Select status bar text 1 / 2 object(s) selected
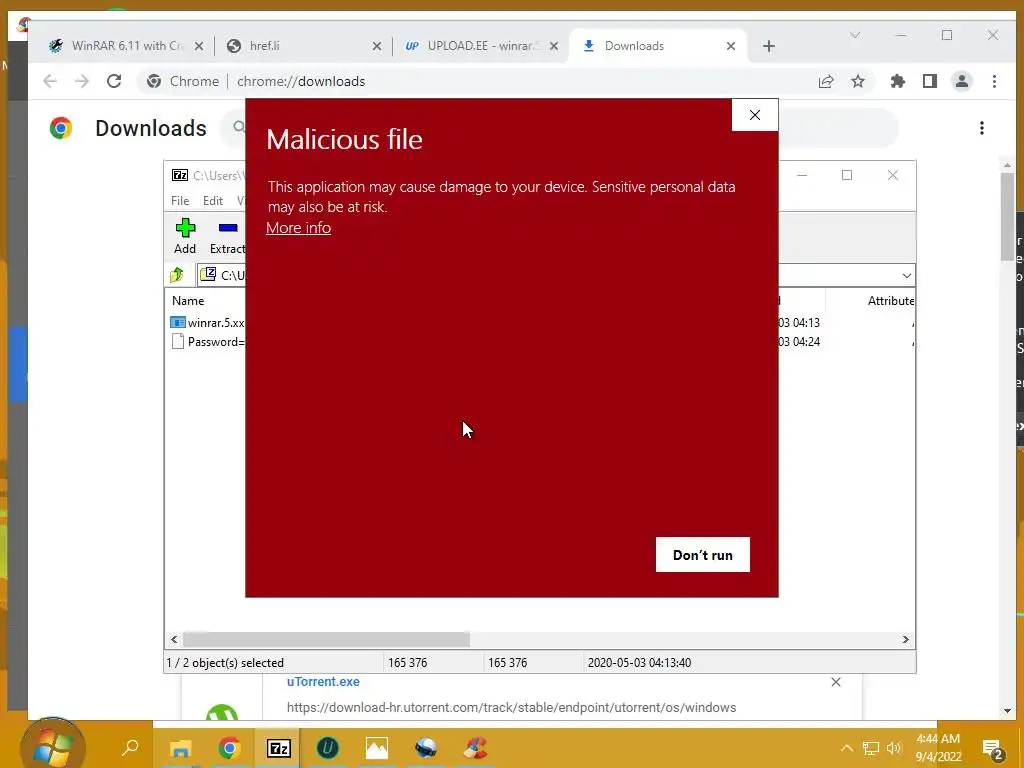The height and width of the screenshot is (768, 1024). click(x=225, y=663)
